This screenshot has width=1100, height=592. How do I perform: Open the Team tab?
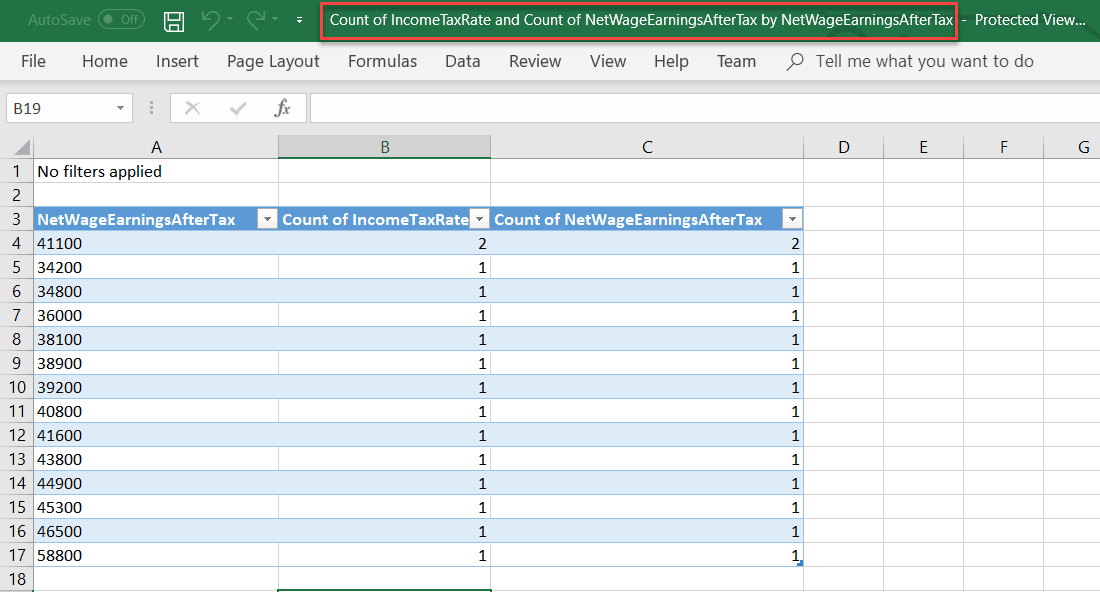[x=736, y=61]
